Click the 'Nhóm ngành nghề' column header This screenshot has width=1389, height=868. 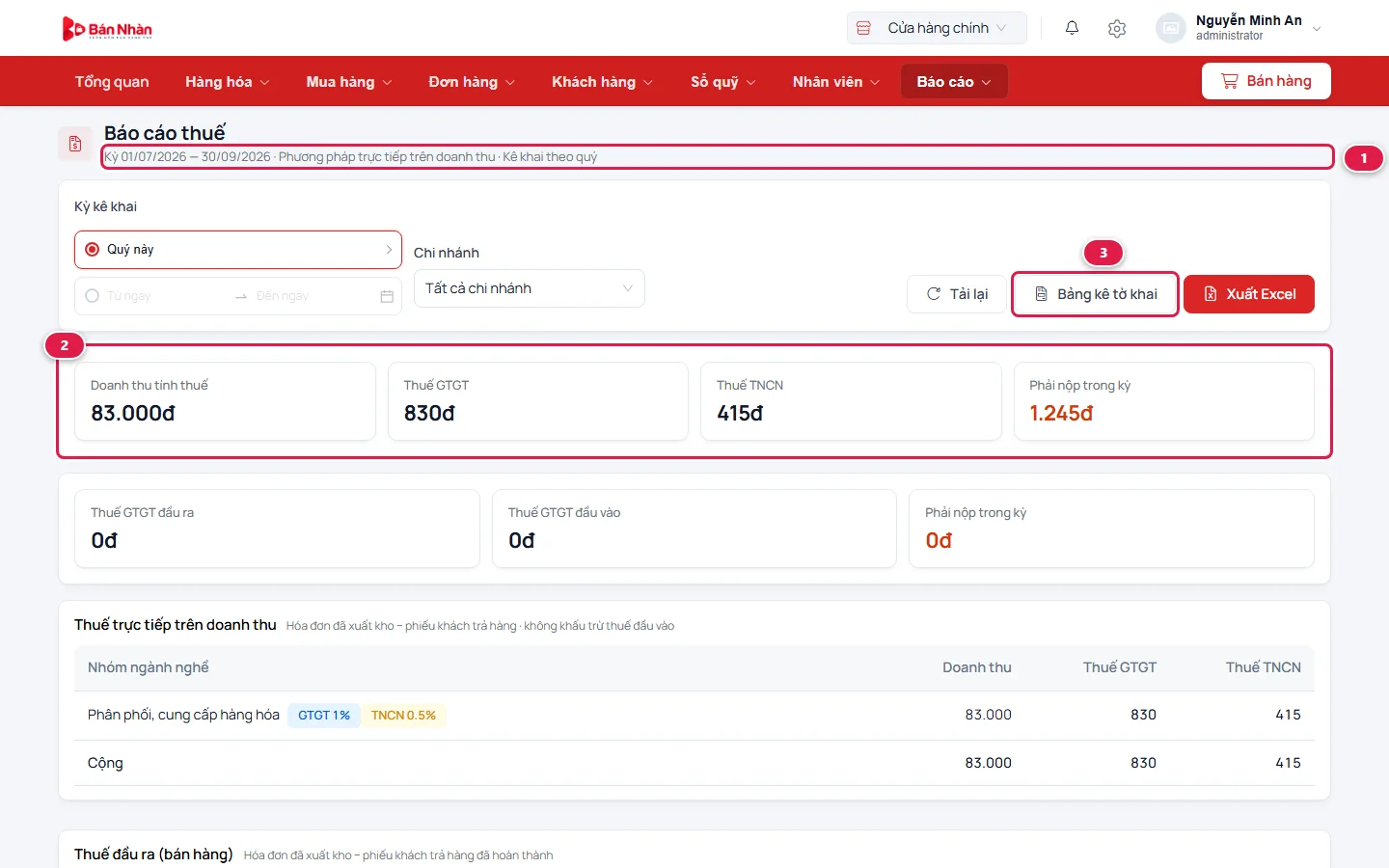coord(149,667)
